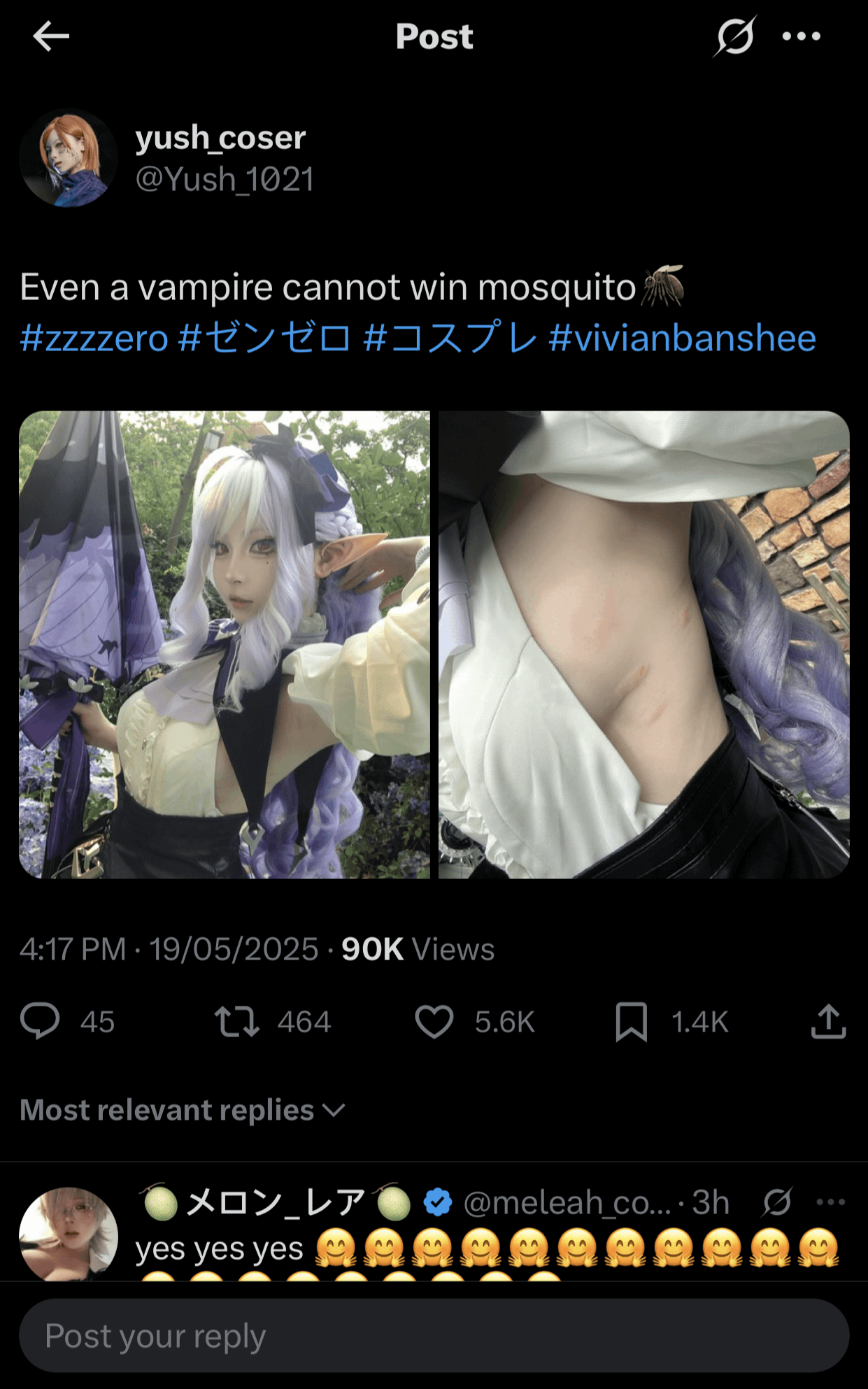
Task: View the right photo showing mosquito bites
Action: tap(644, 644)
